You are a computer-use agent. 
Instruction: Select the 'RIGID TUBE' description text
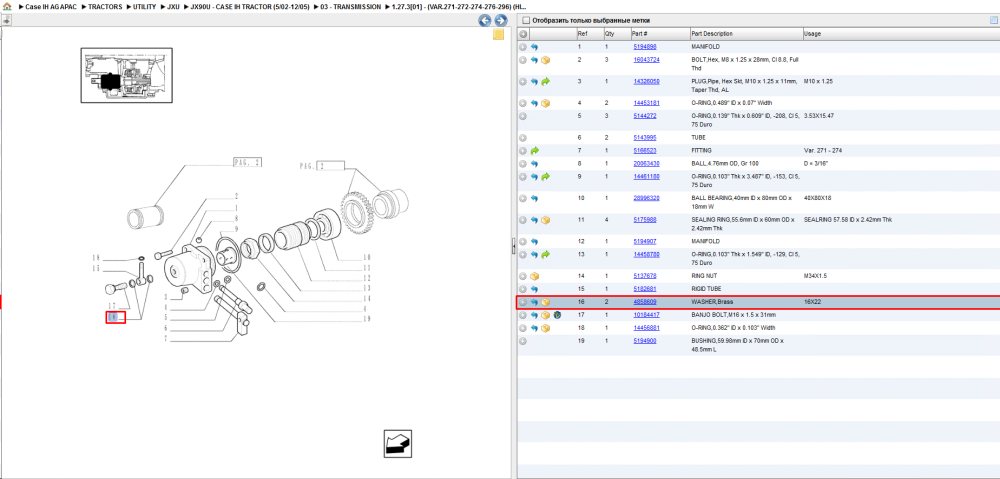706,289
